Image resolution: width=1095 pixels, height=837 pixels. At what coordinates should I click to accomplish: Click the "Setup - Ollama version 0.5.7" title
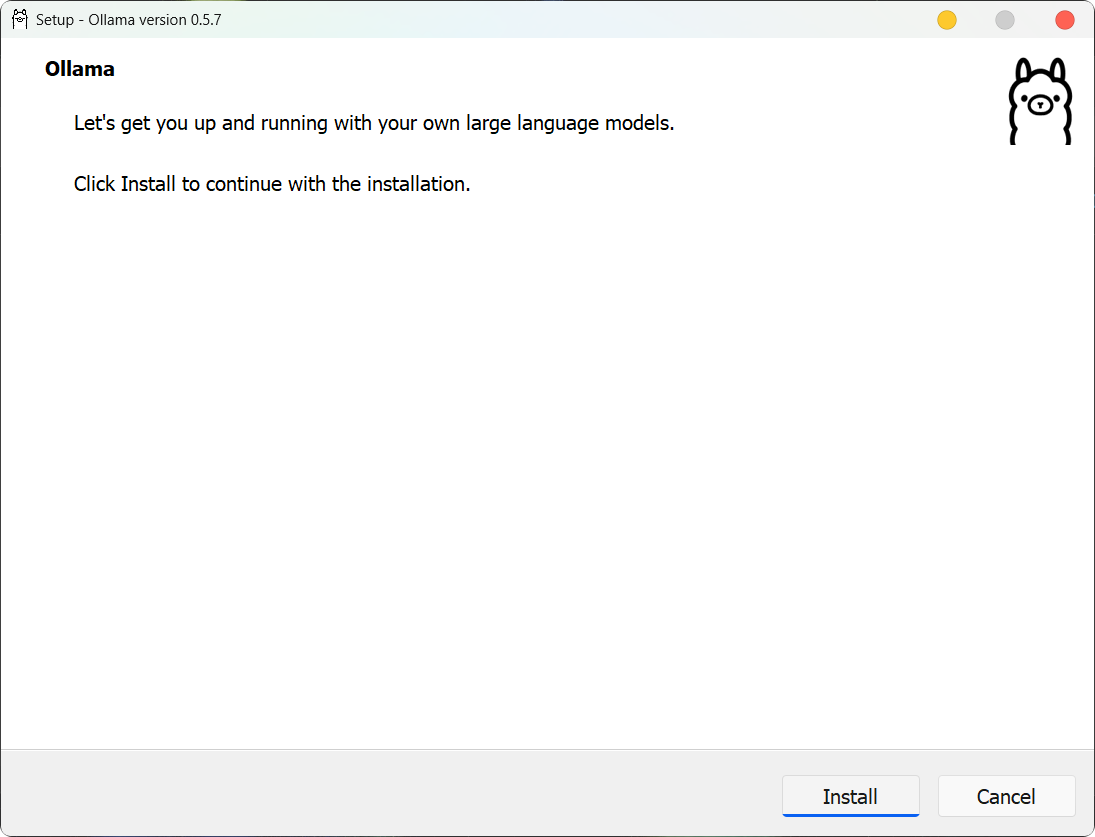point(128,20)
